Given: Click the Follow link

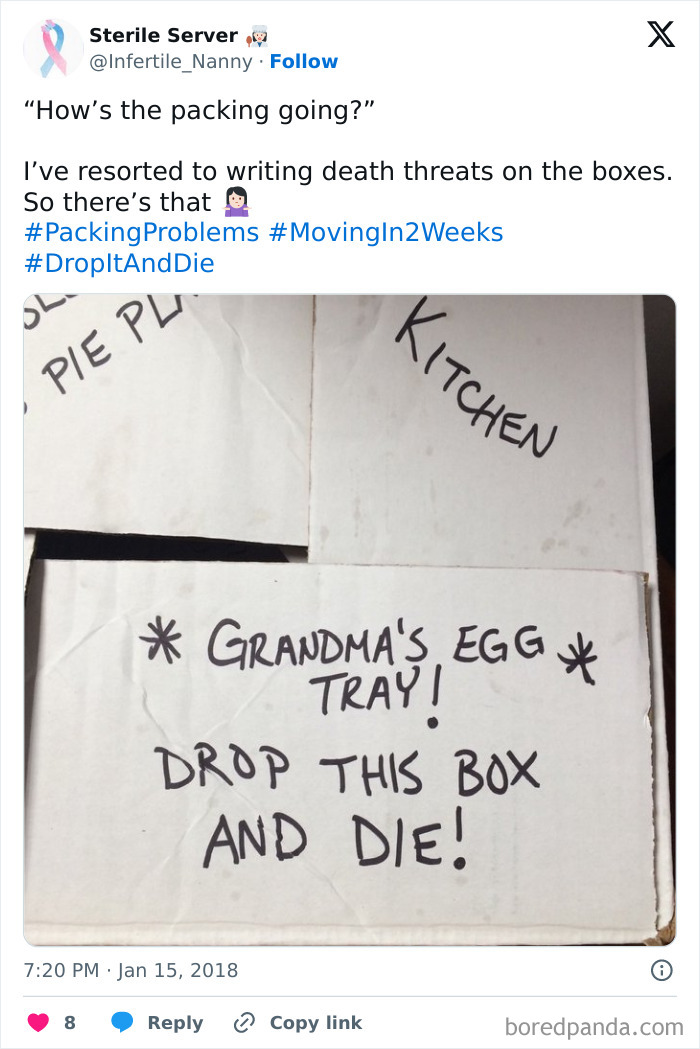Looking at the screenshot, I should [305, 61].
